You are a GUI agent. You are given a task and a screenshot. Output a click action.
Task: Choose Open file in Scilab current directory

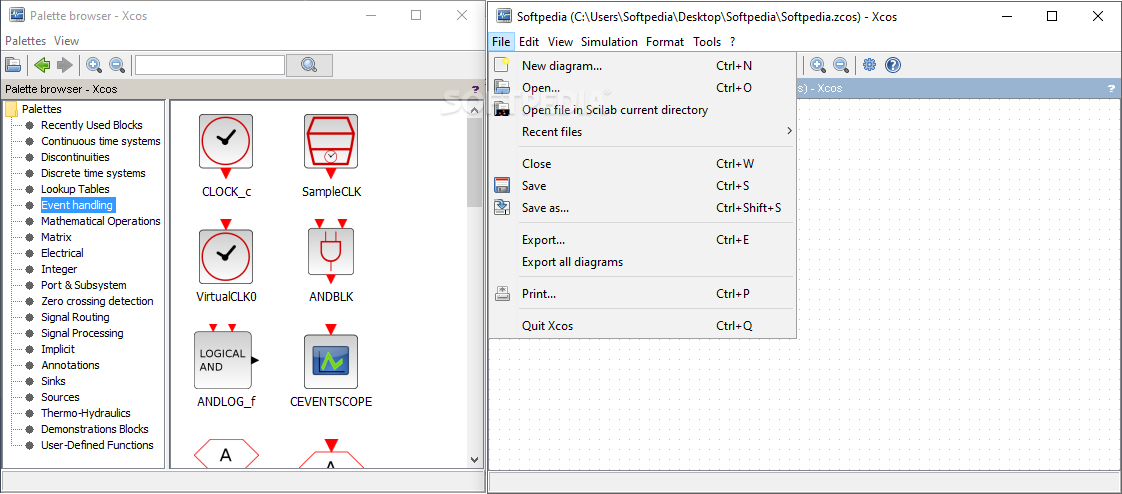(x=643, y=110)
